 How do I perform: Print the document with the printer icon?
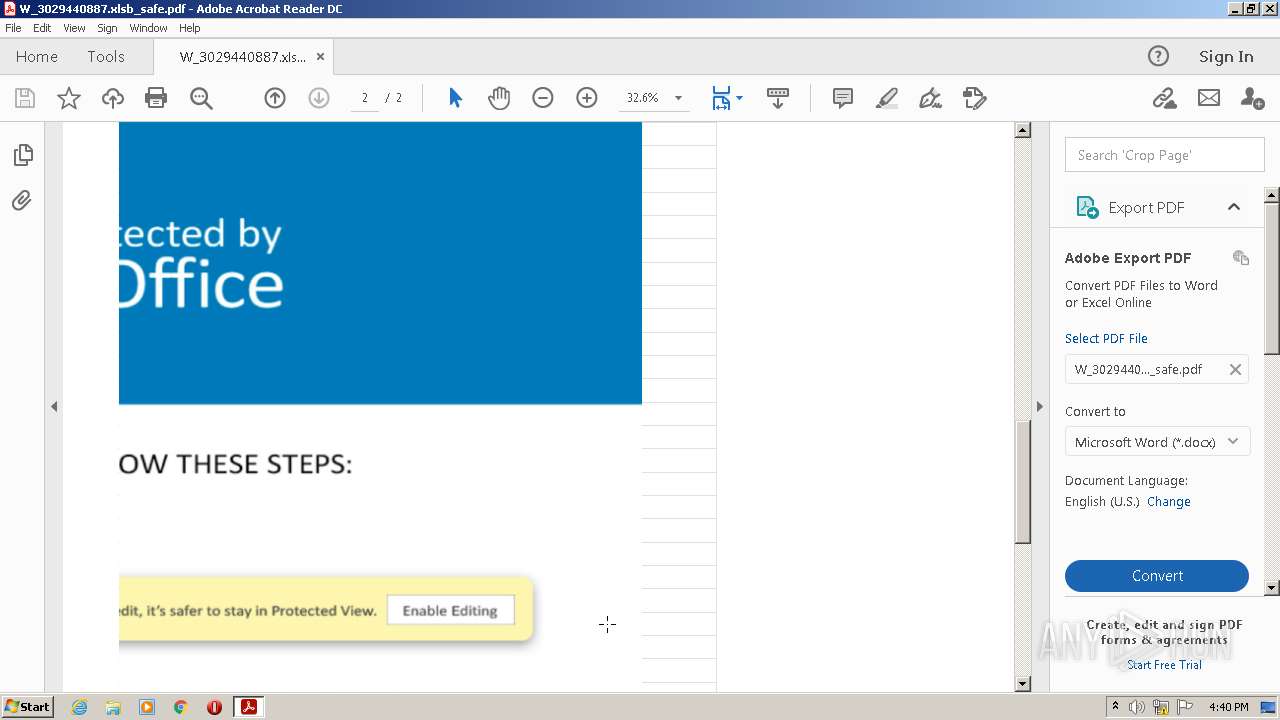156,98
